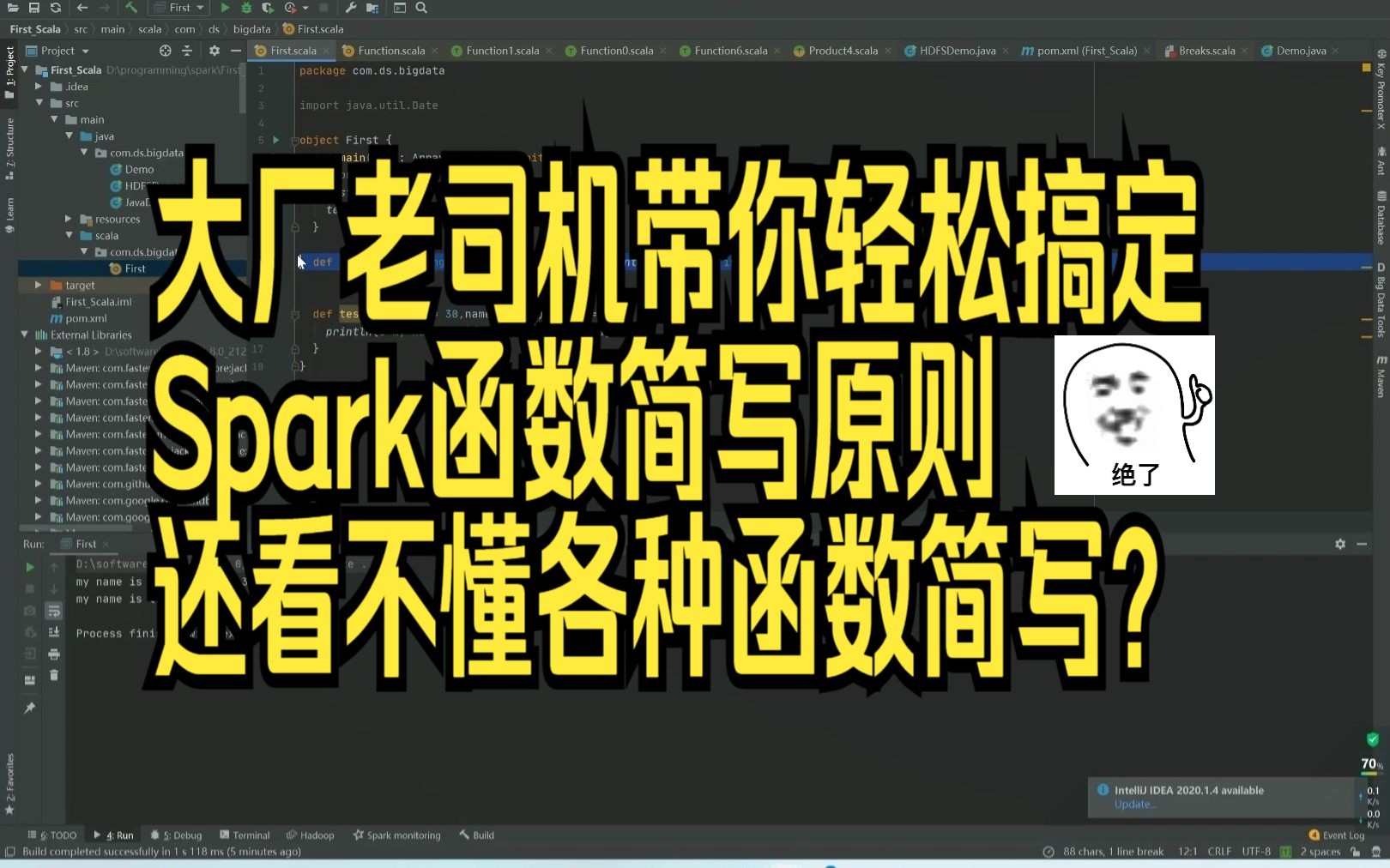Toggle the read-only lock icon in status bar
Image resolution: width=1390 pixels, height=868 pixels.
[1356, 852]
